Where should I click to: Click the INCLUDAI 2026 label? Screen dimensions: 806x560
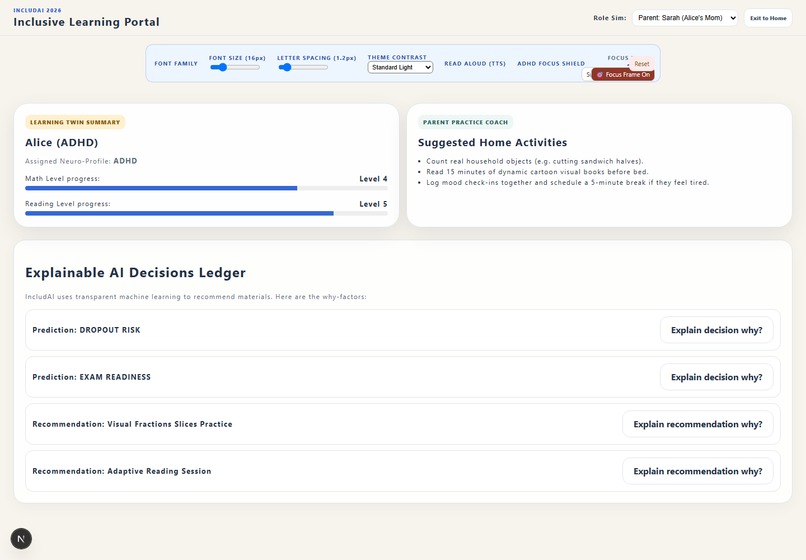tap(37, 10)
